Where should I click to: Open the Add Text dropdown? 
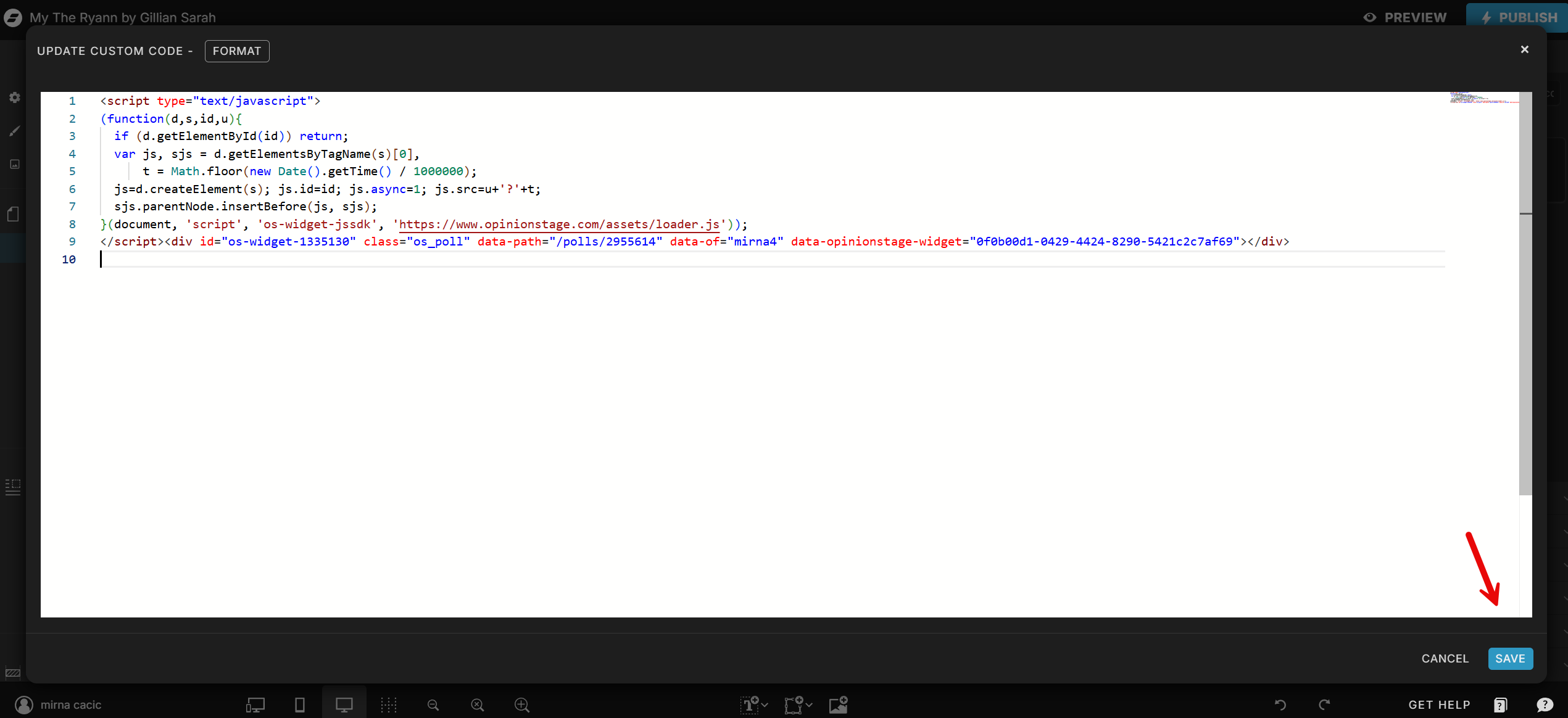click(753, 705)
